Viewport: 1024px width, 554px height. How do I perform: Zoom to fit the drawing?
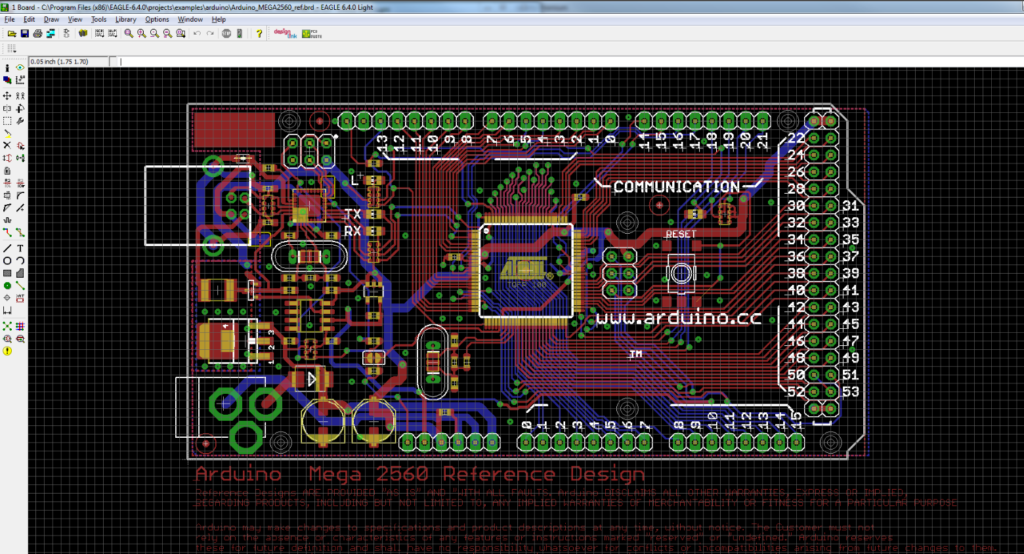[129, 33]
